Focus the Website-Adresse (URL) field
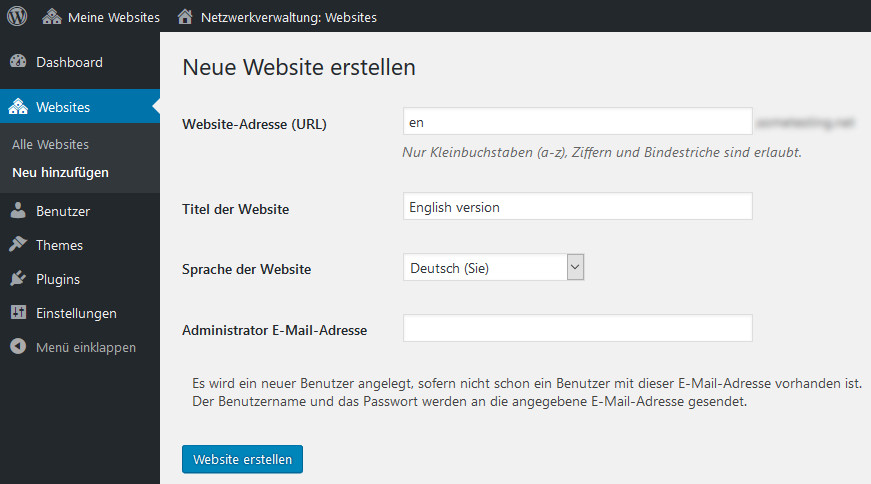 [x=578, y=121]
